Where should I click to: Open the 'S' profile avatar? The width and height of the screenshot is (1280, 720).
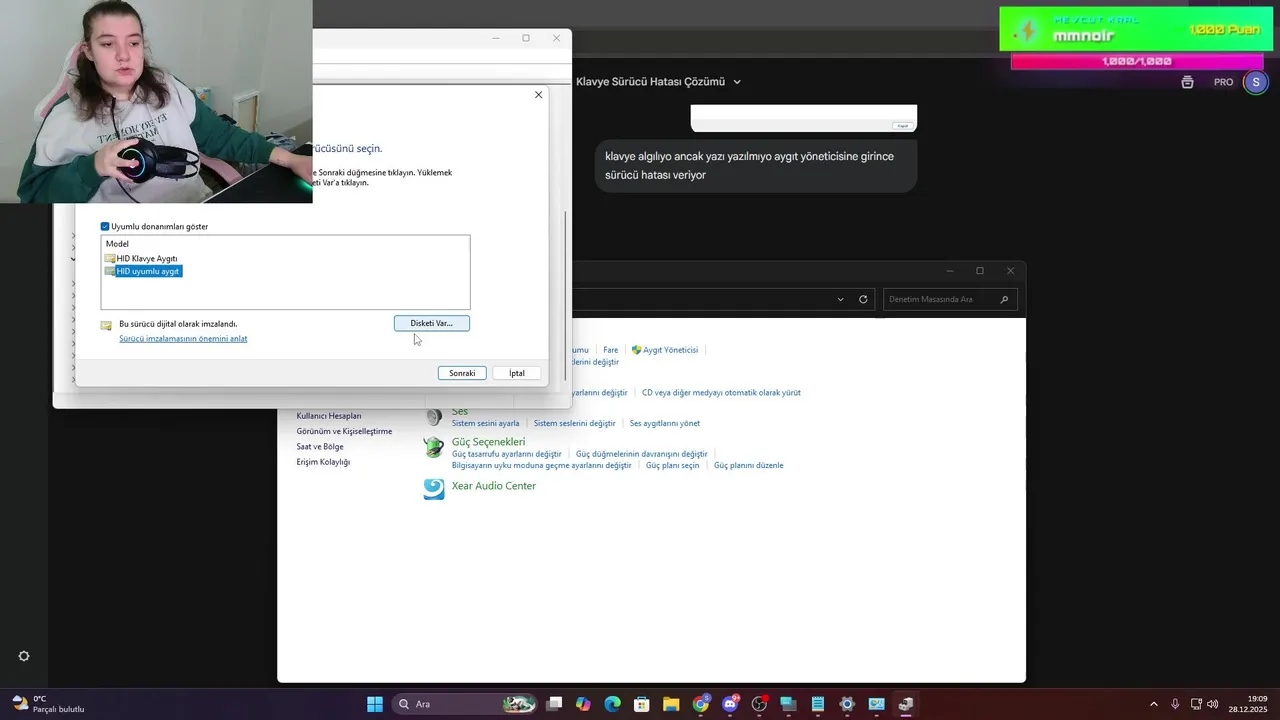[x=1255, y=82]
